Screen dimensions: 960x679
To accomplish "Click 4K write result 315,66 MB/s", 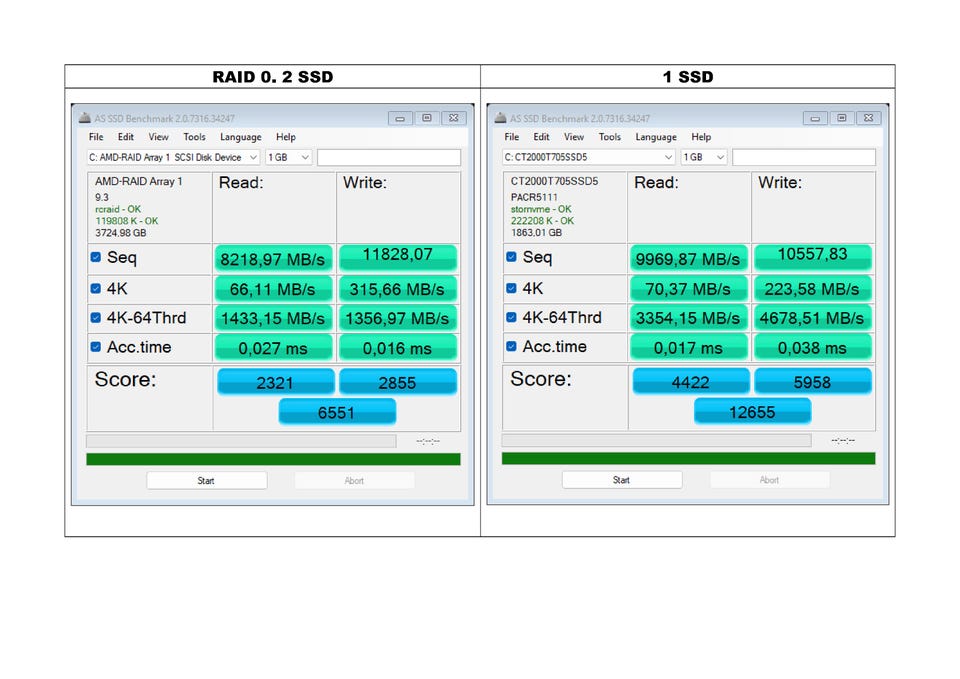I will 398,289.
